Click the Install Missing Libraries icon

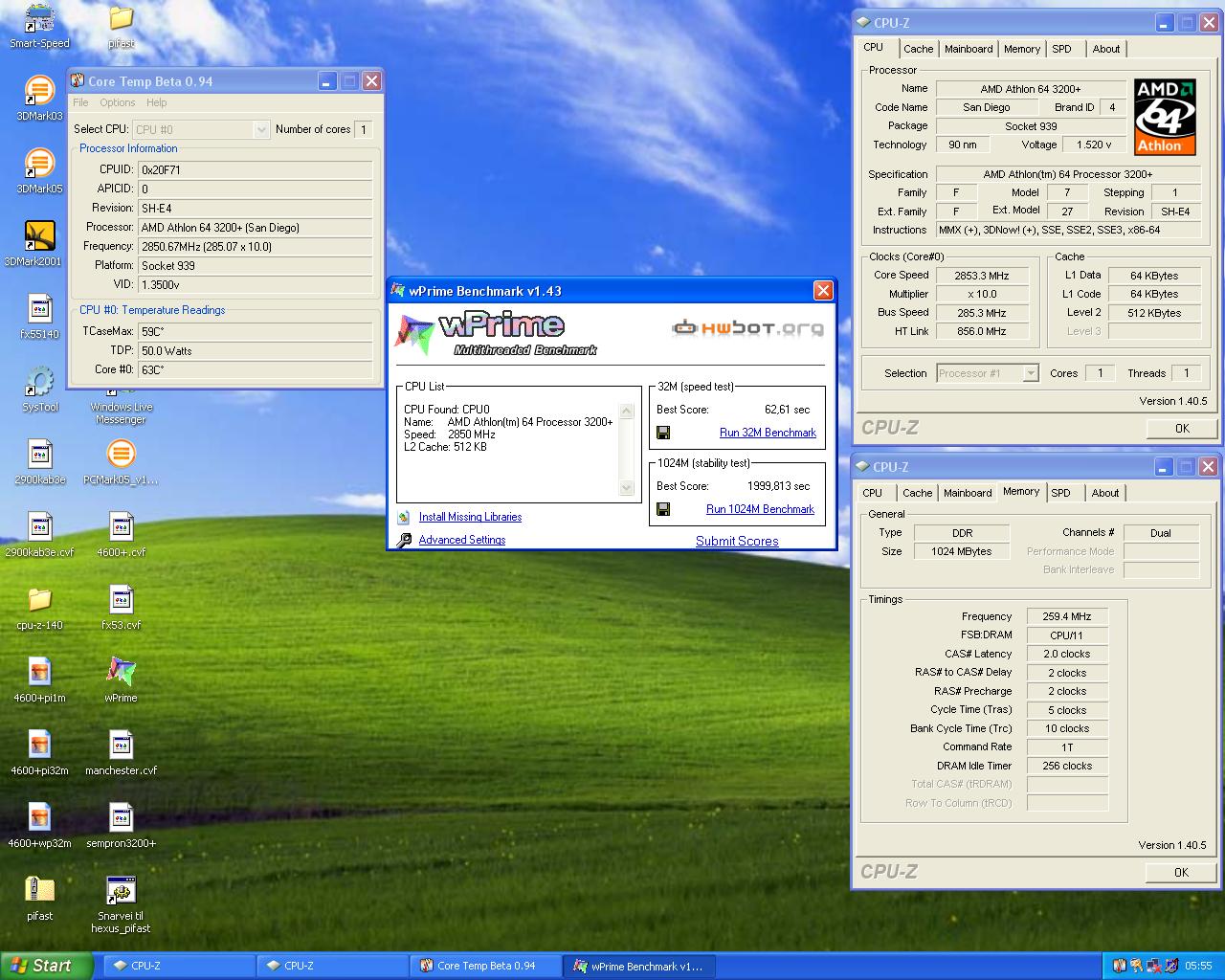[x=404, y=517]
